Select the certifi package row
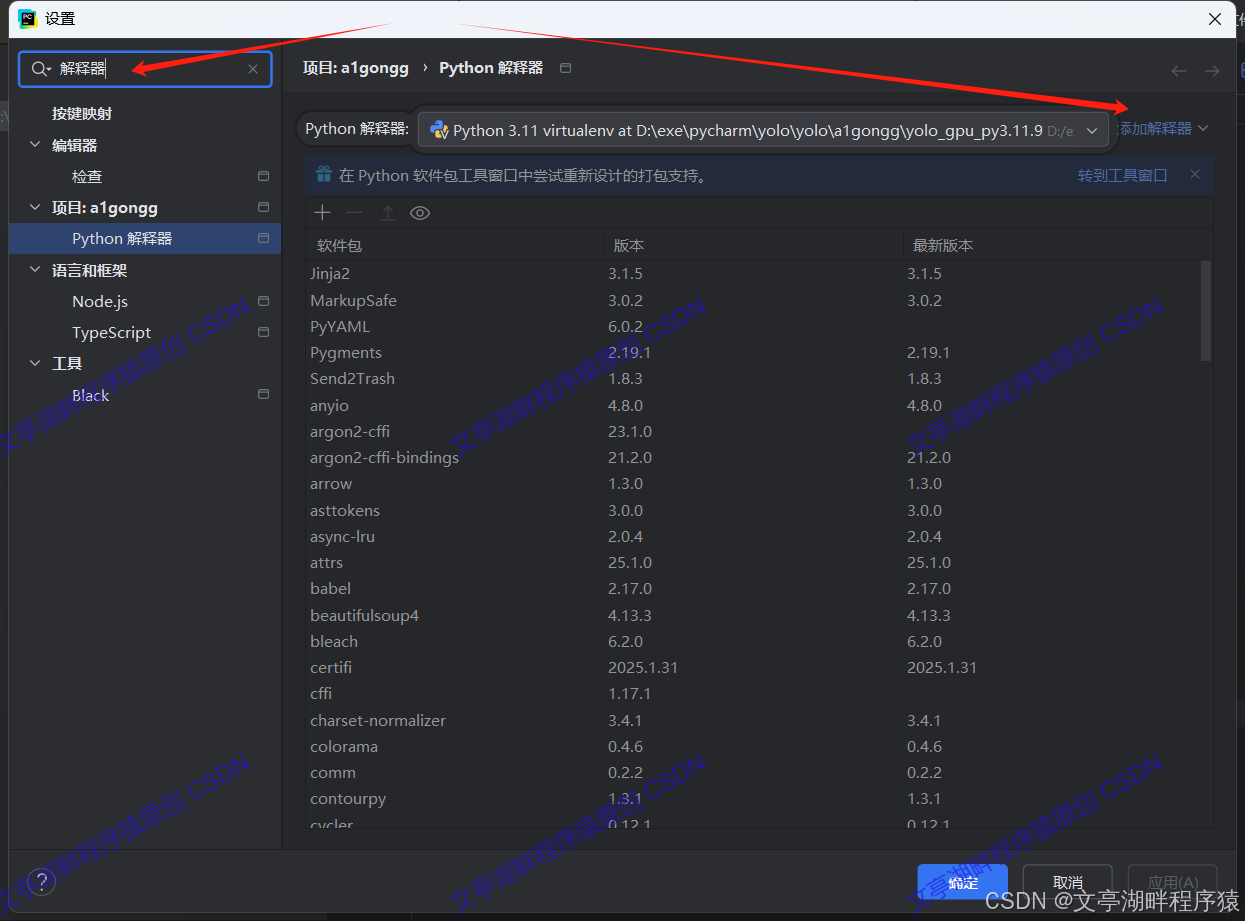1245x921 pixels. (754, 667)
